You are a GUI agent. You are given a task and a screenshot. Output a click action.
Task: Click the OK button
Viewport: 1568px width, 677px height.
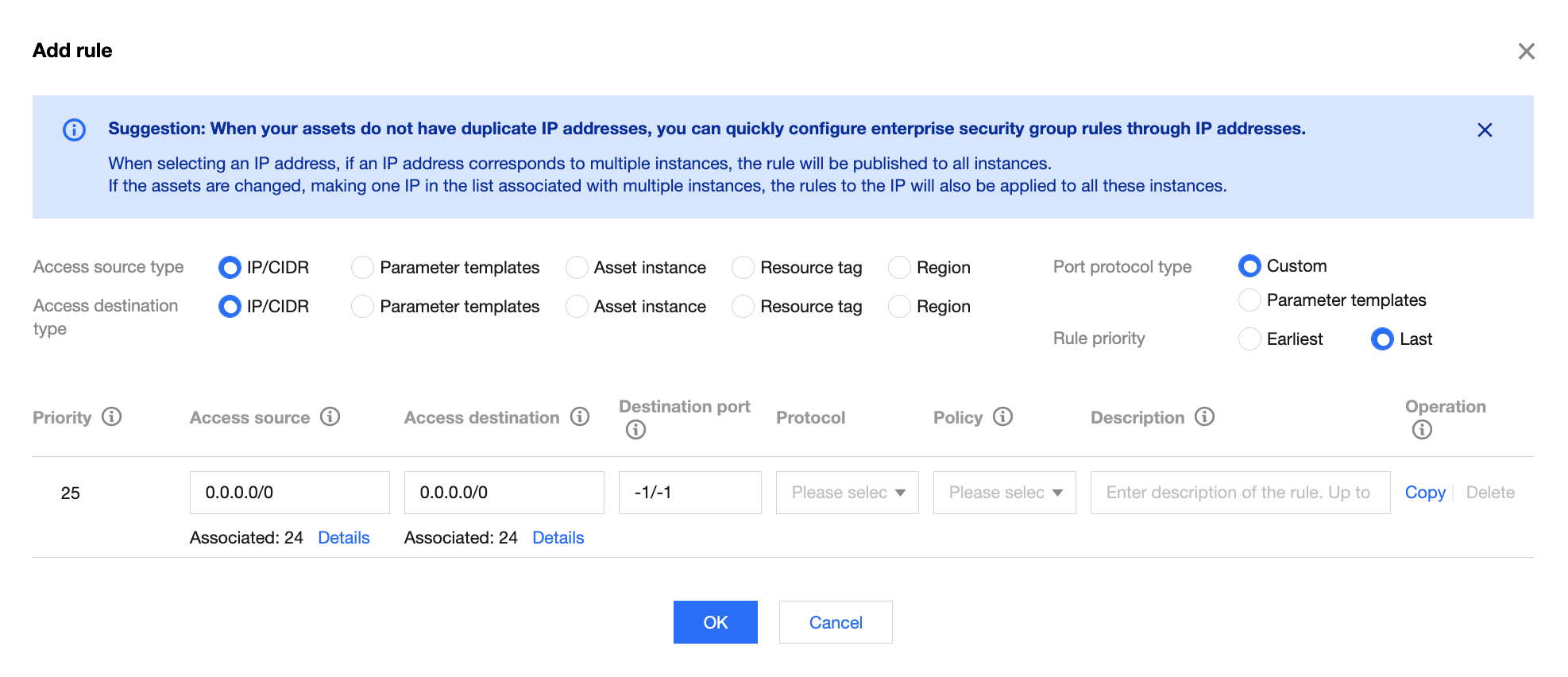tap(715, 622)
